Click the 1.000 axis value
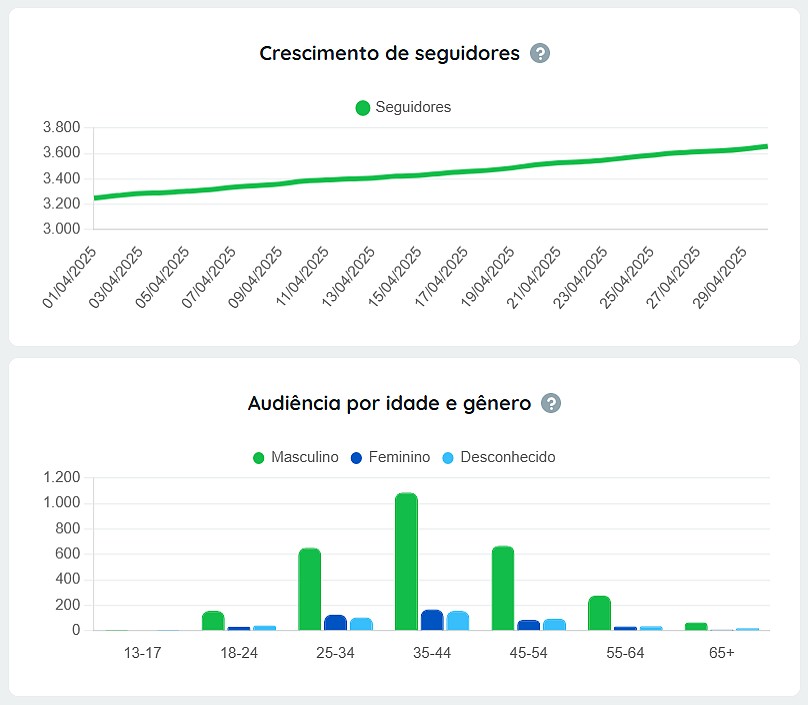The width and height of the screenshot is (808, 705). tap(62, 502)
